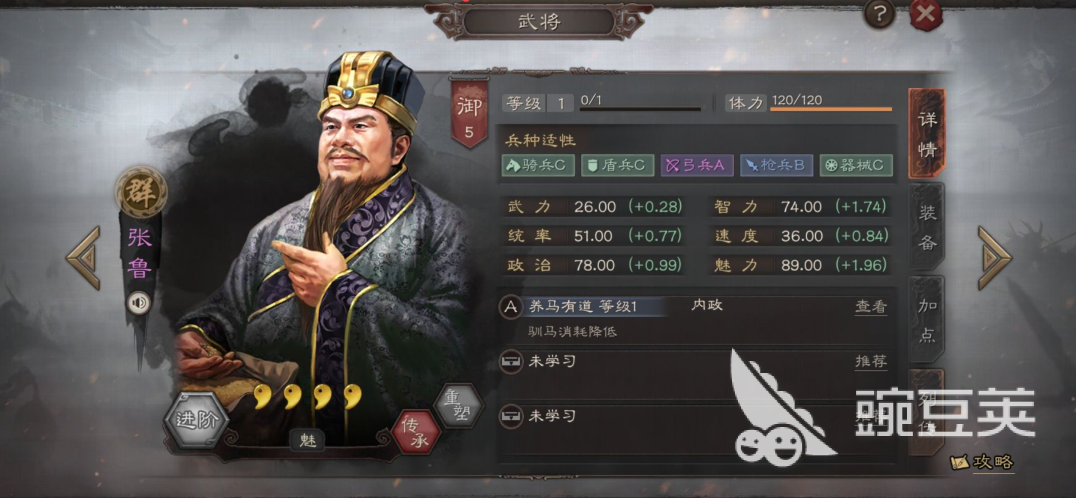Open the 详情 details tab
Image resolution: width=1076 pixels, height=498 pixels.
point(926,133)
